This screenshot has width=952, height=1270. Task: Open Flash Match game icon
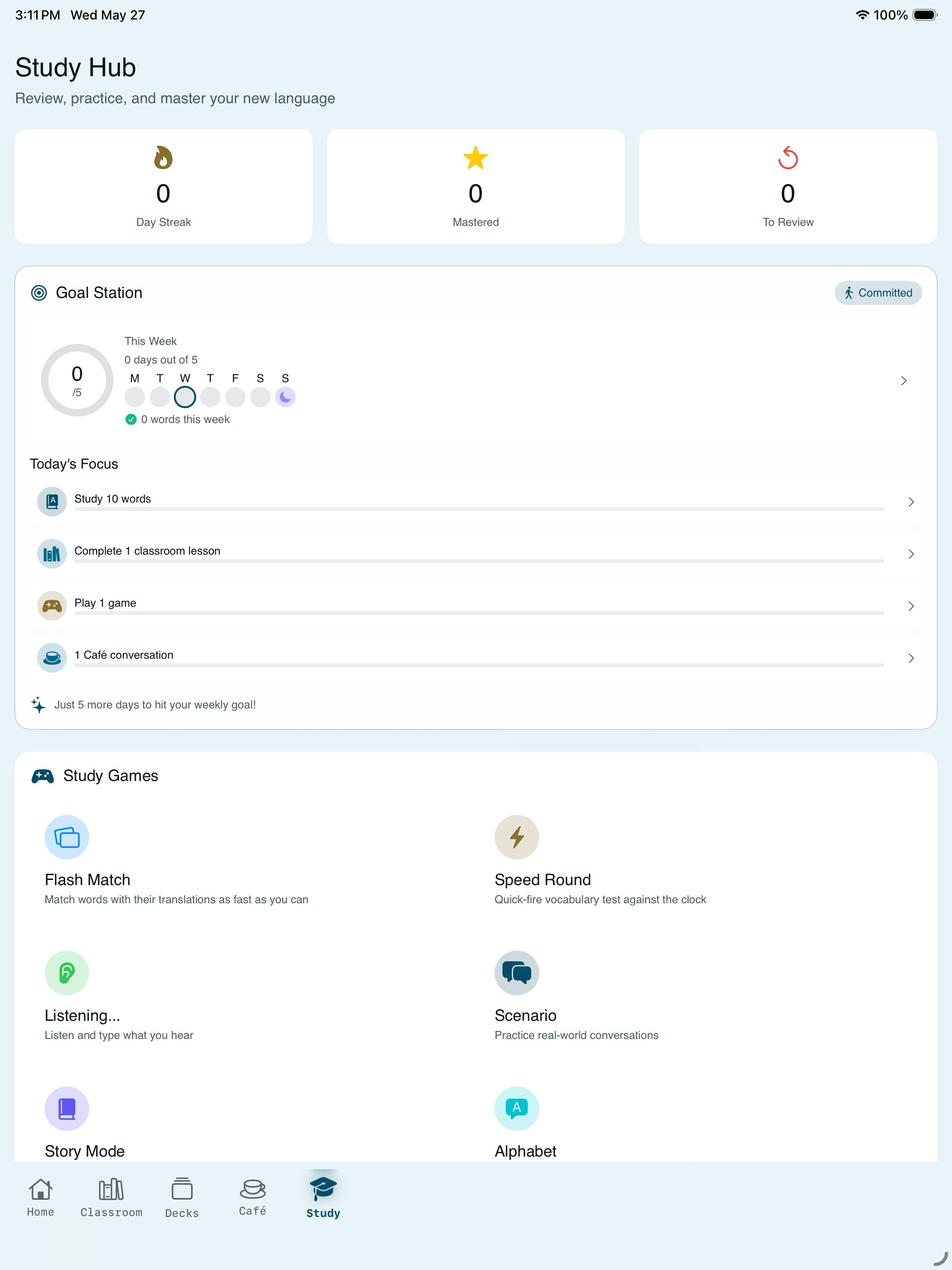pyautogui.click(x=66, y=837)
